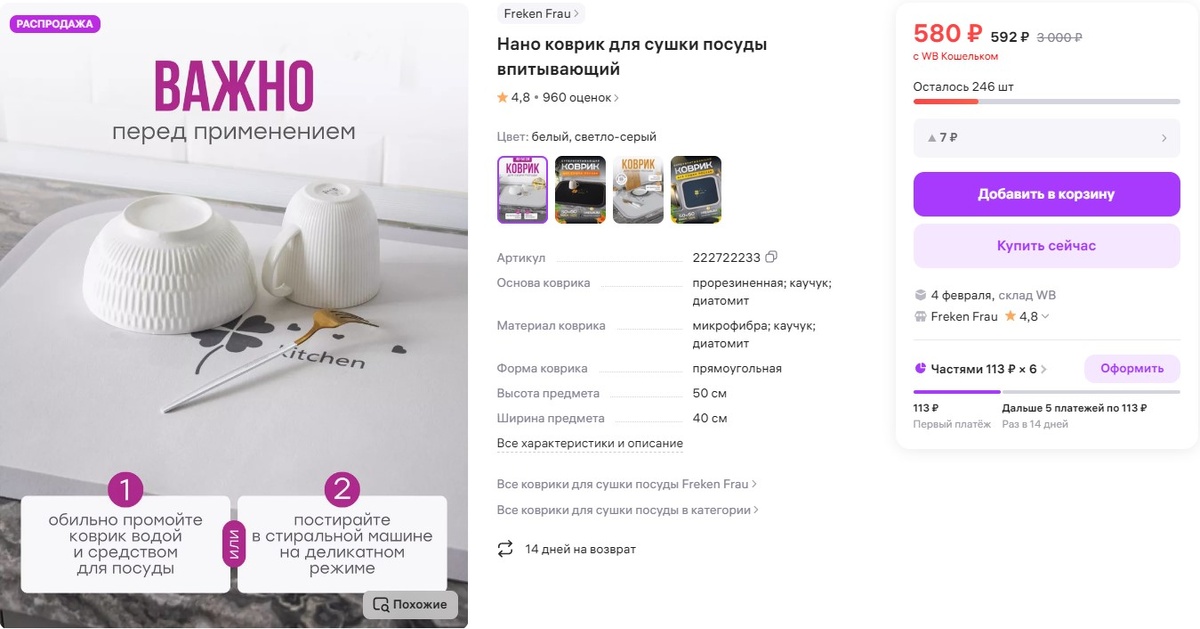
Task: Open installment details chevron after 113 ₽ × 6
Action: (1044, 369)
